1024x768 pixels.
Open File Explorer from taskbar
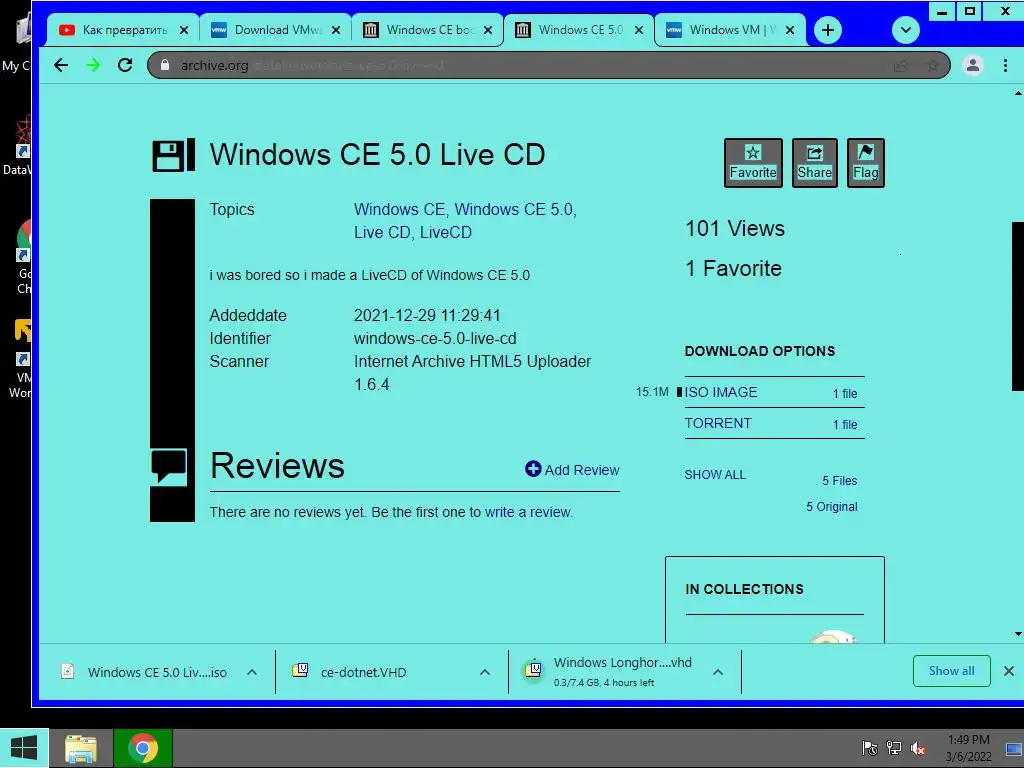pyautogui.click(x=80, y=748)
